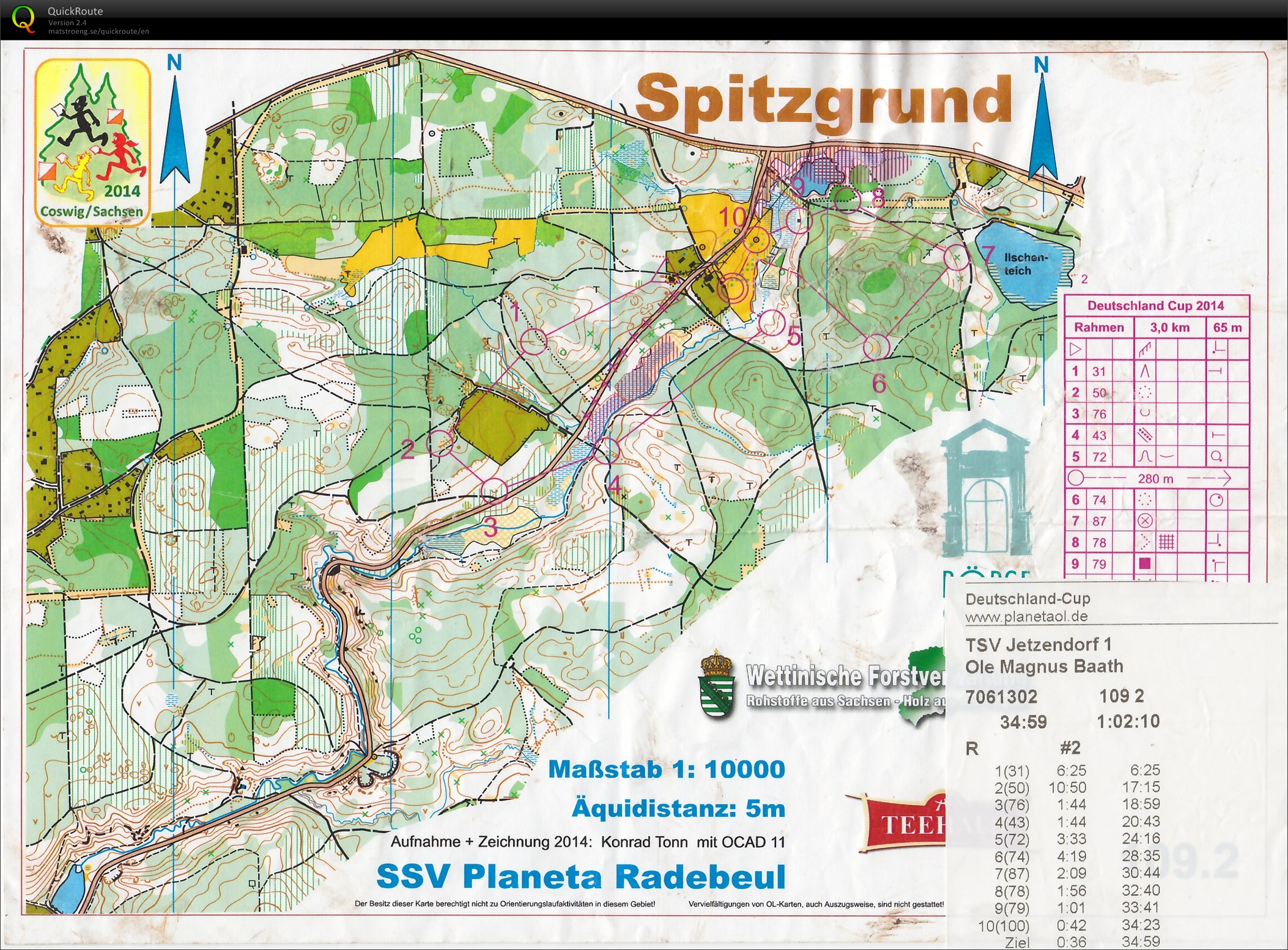
Task: Click the Spitzgrund map title
Action: [823, 101]
